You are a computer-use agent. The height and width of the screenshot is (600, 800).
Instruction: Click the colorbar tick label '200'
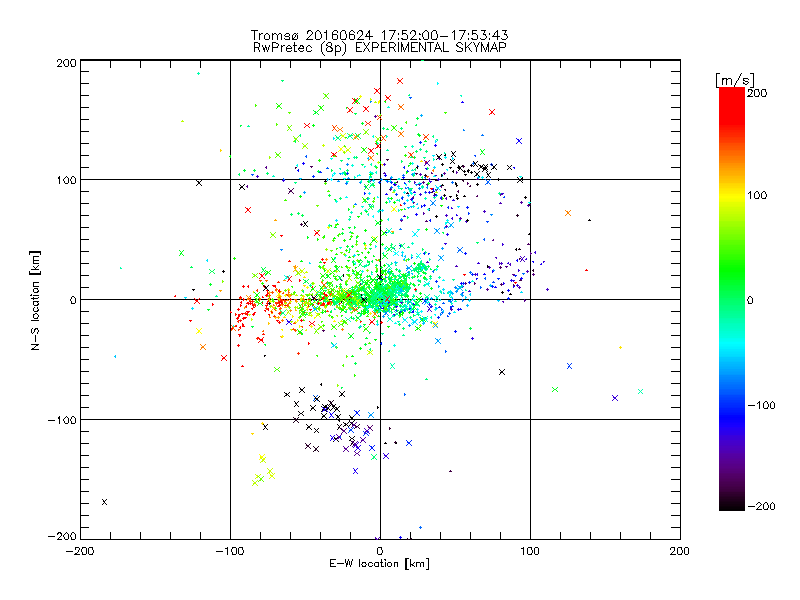(x=757, y=93)
